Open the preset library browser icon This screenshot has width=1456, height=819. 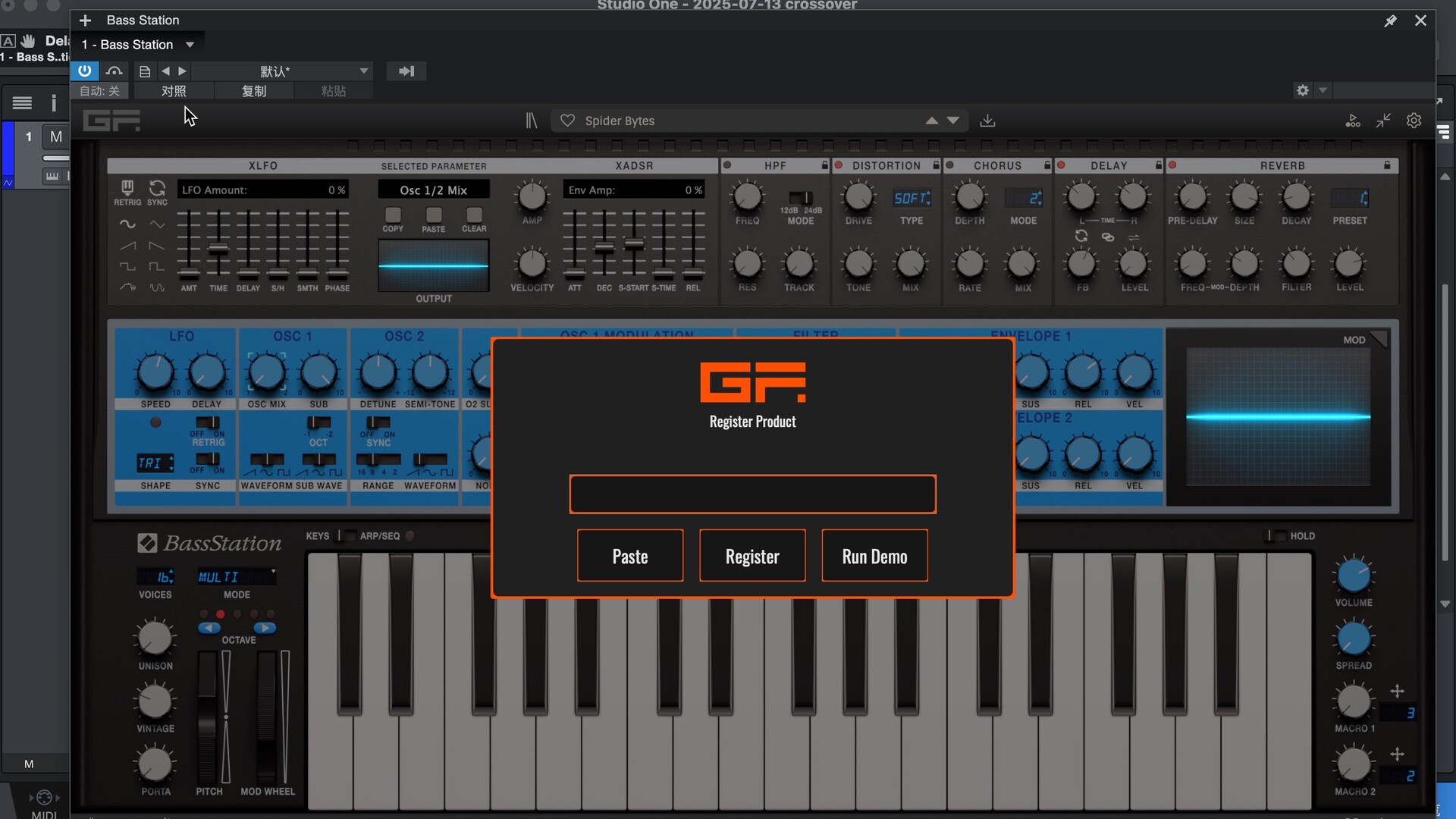532,121
